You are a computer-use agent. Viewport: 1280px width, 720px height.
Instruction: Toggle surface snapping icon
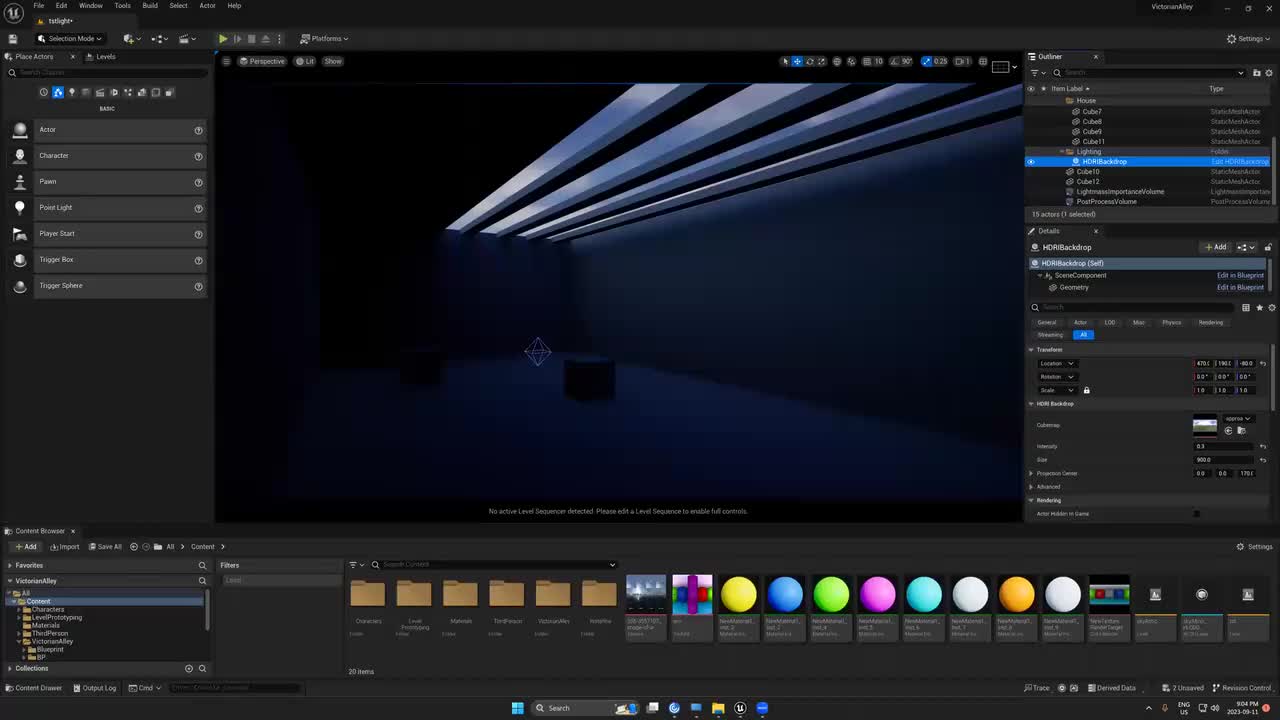pos(851,61)
